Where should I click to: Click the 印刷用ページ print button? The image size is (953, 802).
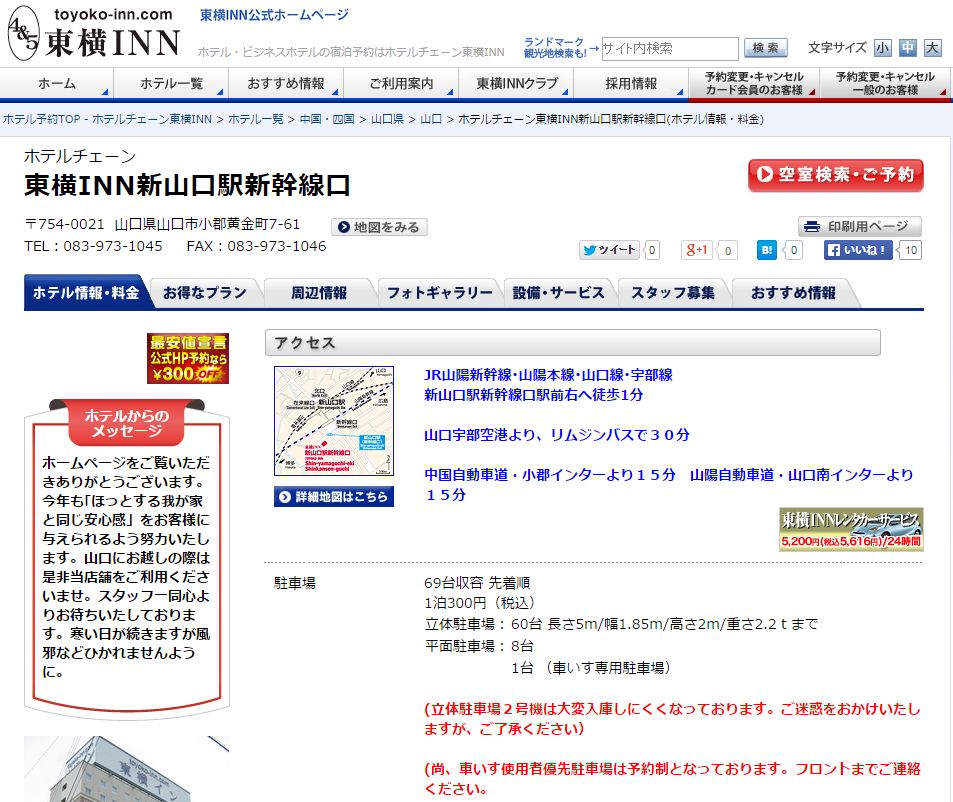[x=859, y=226]
